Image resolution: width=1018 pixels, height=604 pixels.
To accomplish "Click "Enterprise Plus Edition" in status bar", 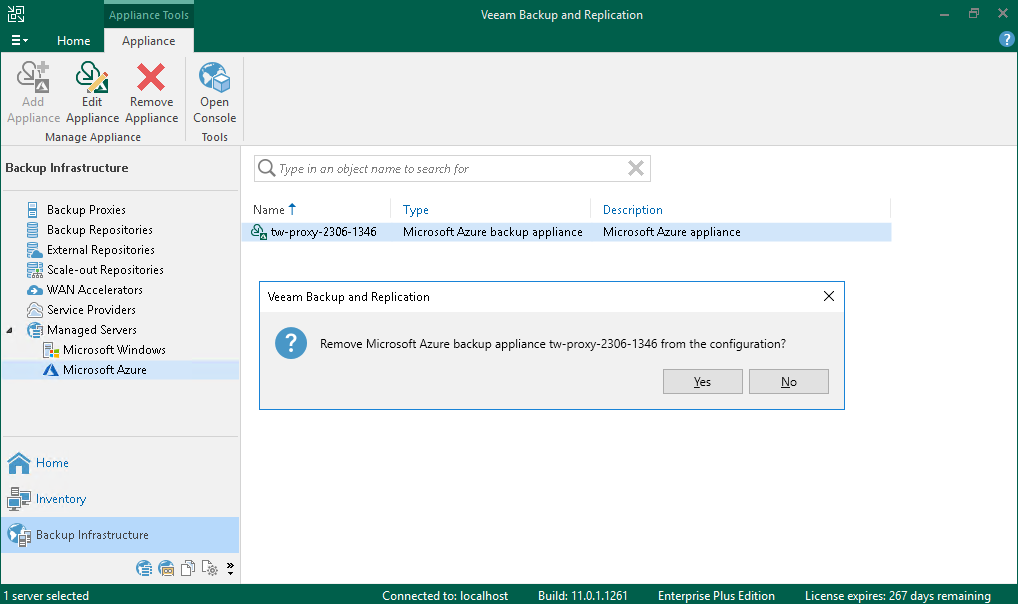I will pos(716,596).
